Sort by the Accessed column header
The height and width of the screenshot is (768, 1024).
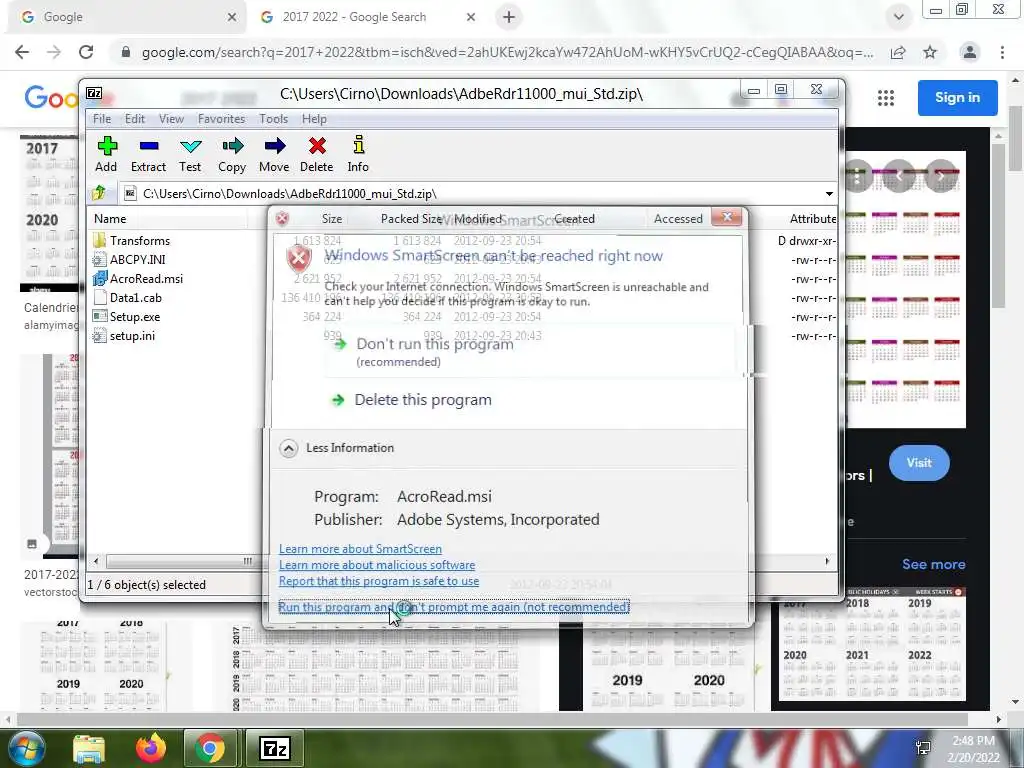point(678,219)
